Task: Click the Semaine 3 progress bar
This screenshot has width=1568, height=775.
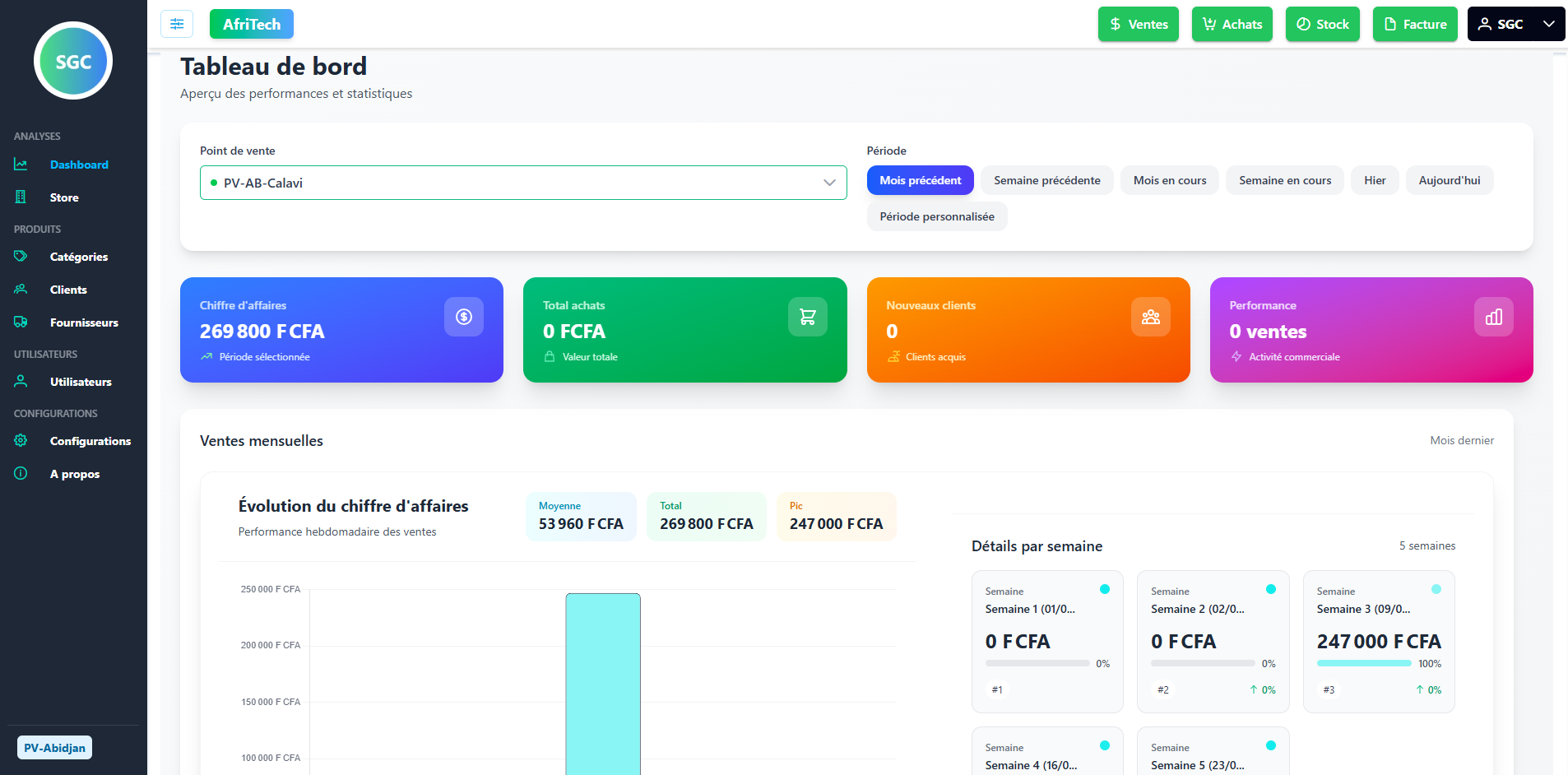Action: pos(1364,663)
